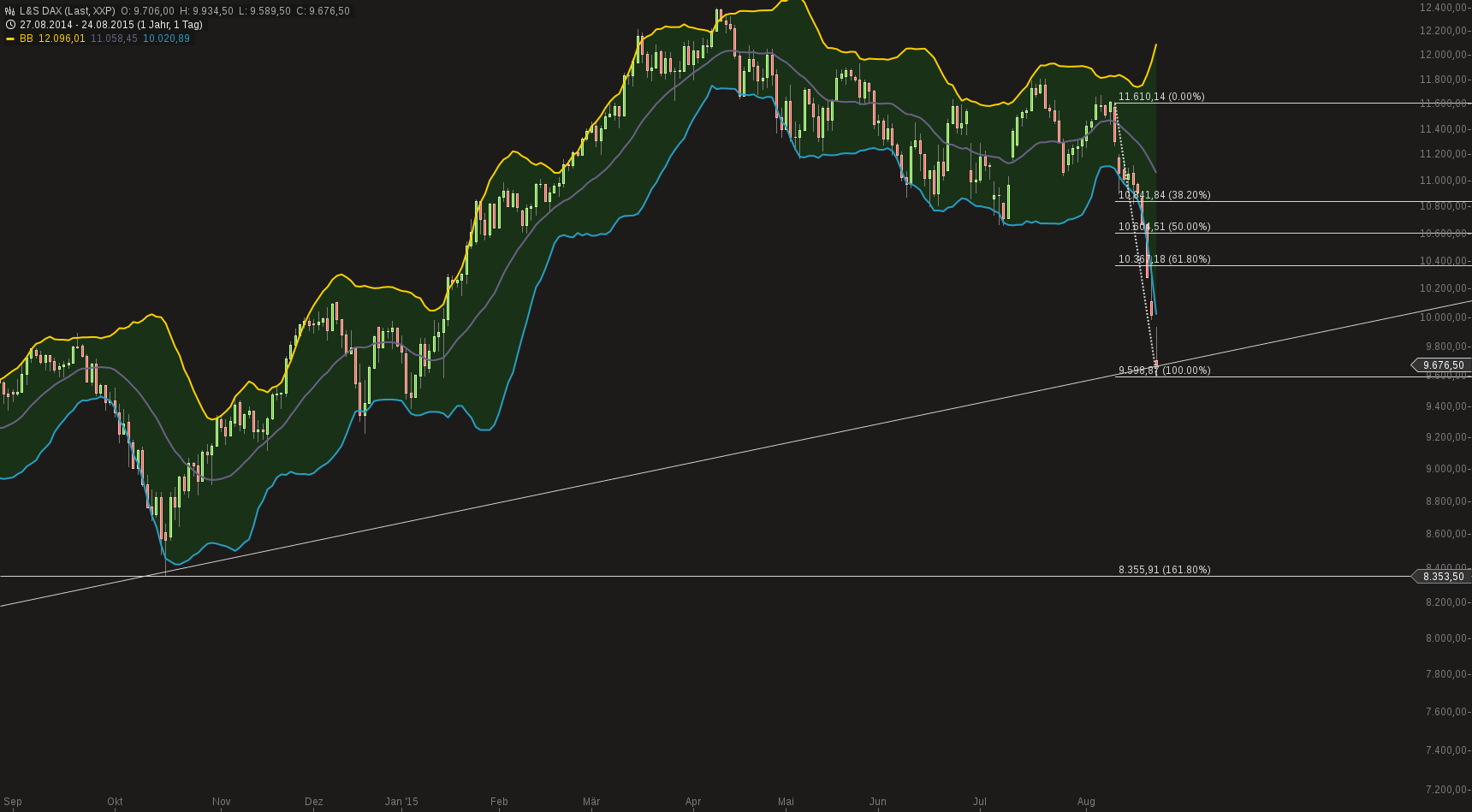The height and width of the screenshot is (812, 1472).
Task: Select the Jan '15 label on the time axis
Action: 402,802
